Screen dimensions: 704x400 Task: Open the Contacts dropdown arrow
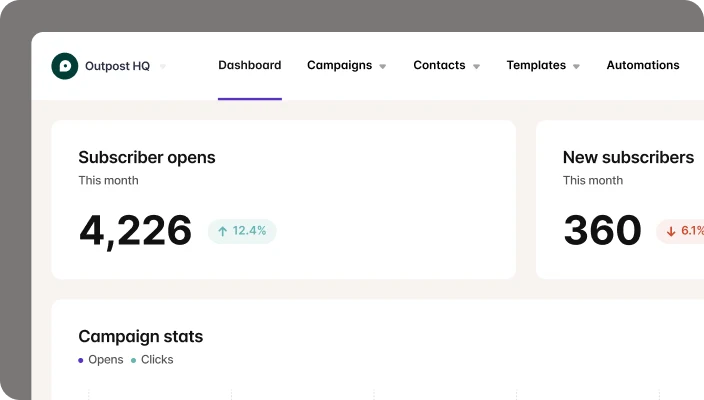(x=476, y=67)
